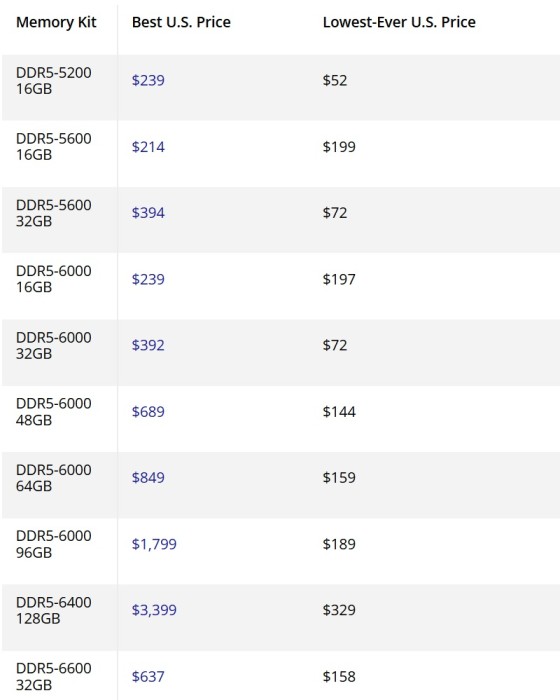Click the Lowest-Ever U.S. Price column header
Viewport: 560px width, 700px height.
click(399, 22)
